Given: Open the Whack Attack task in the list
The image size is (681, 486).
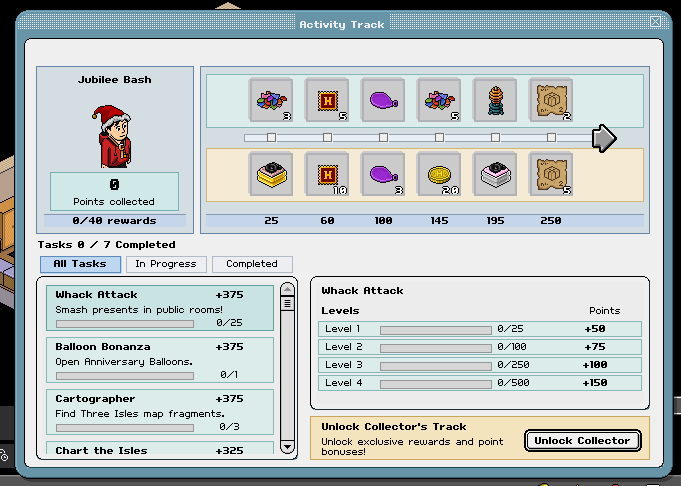Looking at the screenshot, I should point(160,308).
